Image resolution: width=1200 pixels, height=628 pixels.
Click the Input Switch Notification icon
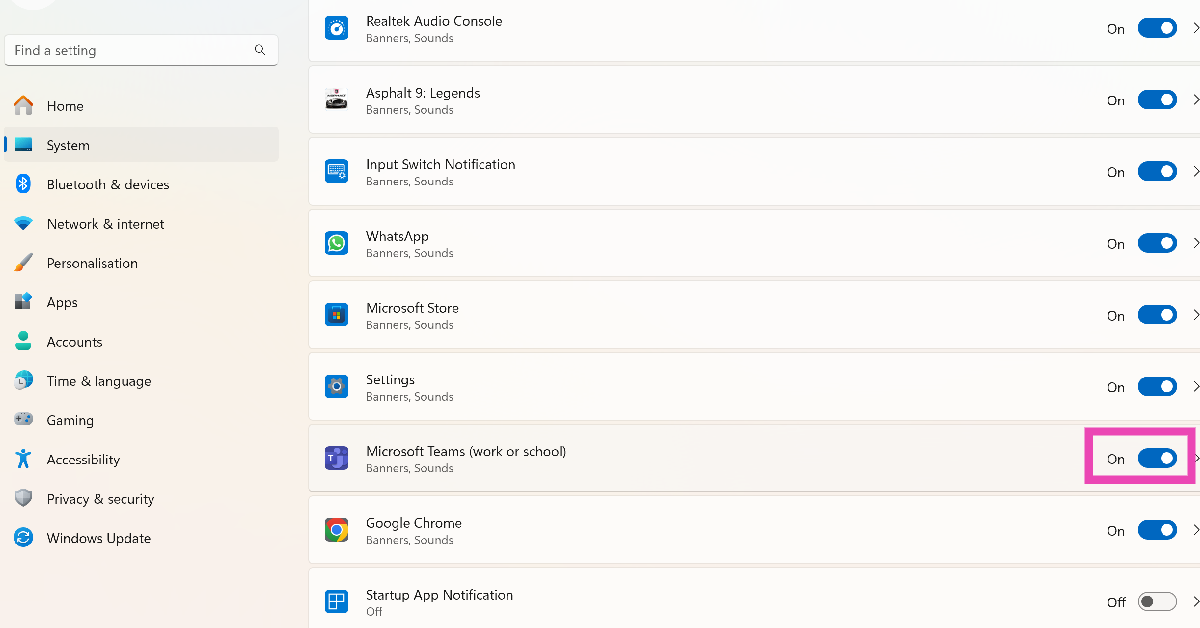[336, 172]
